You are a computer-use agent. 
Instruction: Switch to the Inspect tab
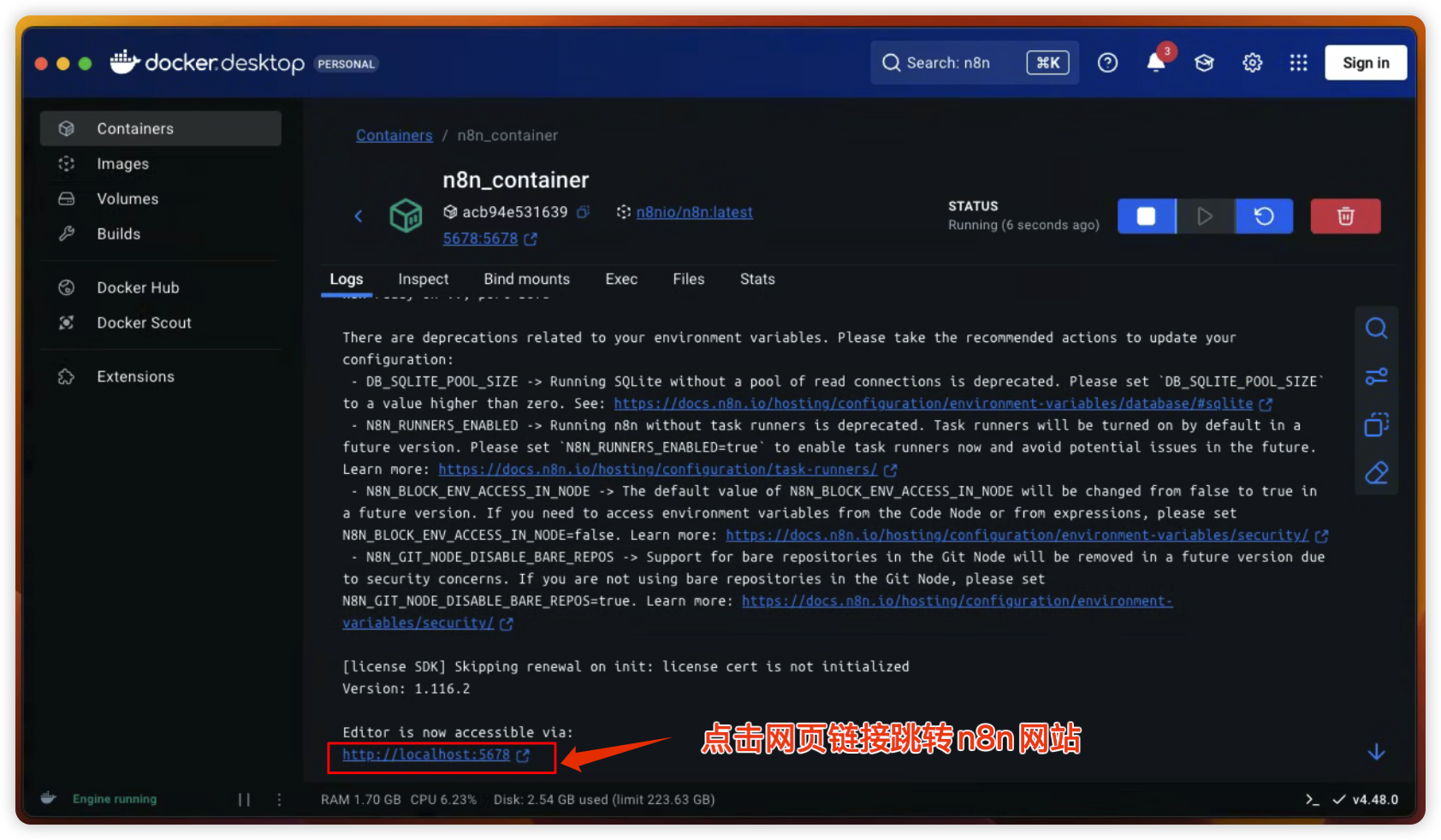(424, 279)
